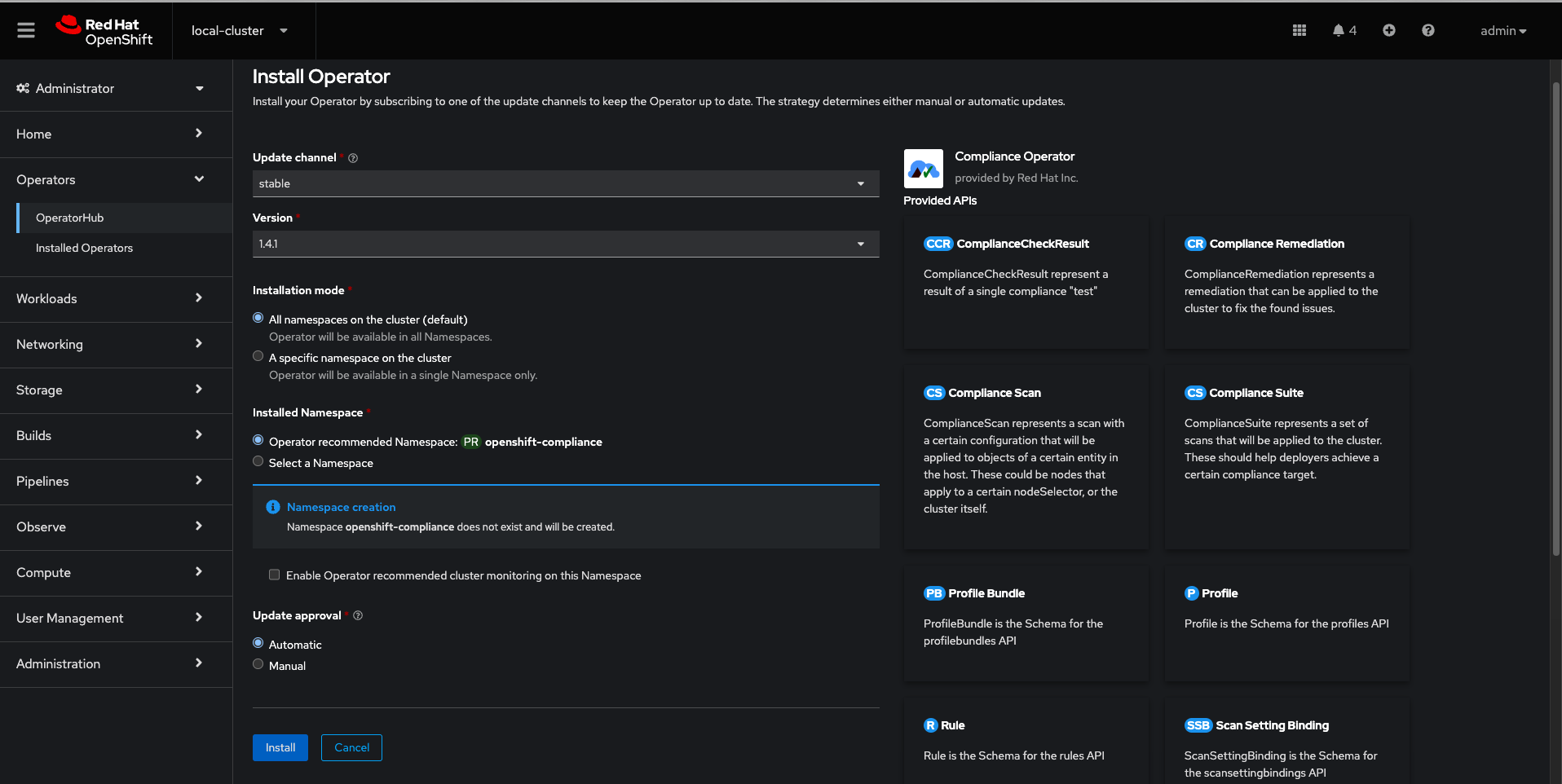
Task: Click the CS Compliance Suite badge
Action: coord(1195,393)
